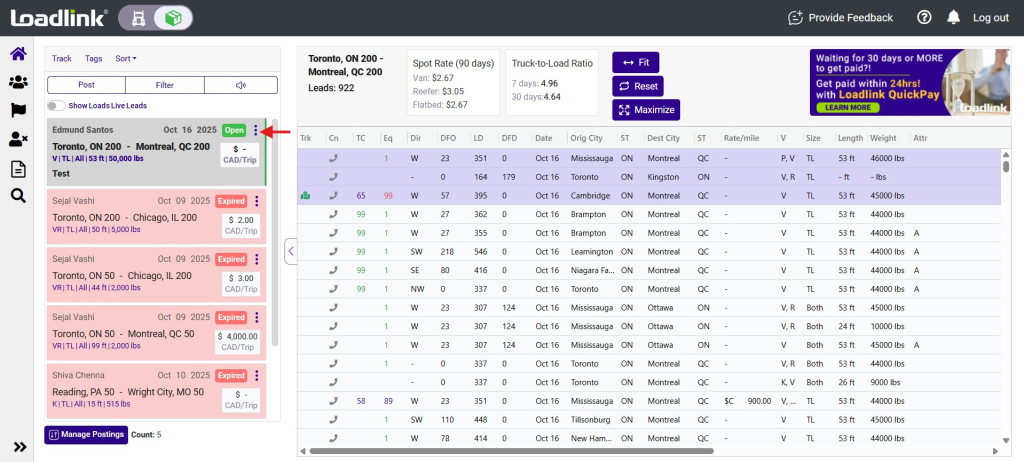
Task: Click the group of people sidebar icon
Action: coord(17,83)
